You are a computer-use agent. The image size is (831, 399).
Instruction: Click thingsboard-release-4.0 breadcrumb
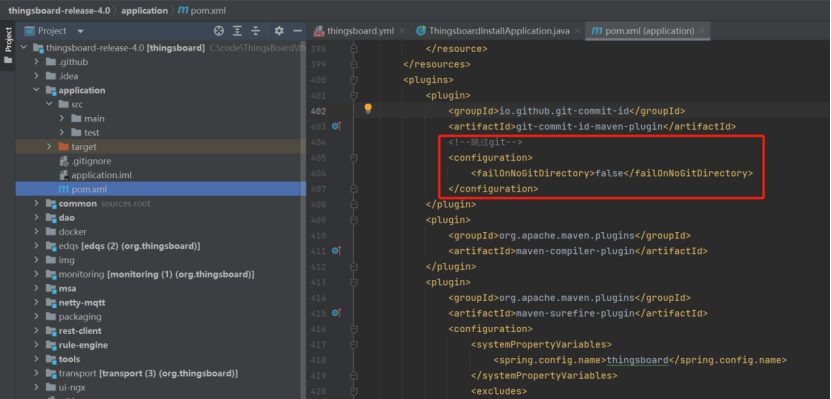58,11
